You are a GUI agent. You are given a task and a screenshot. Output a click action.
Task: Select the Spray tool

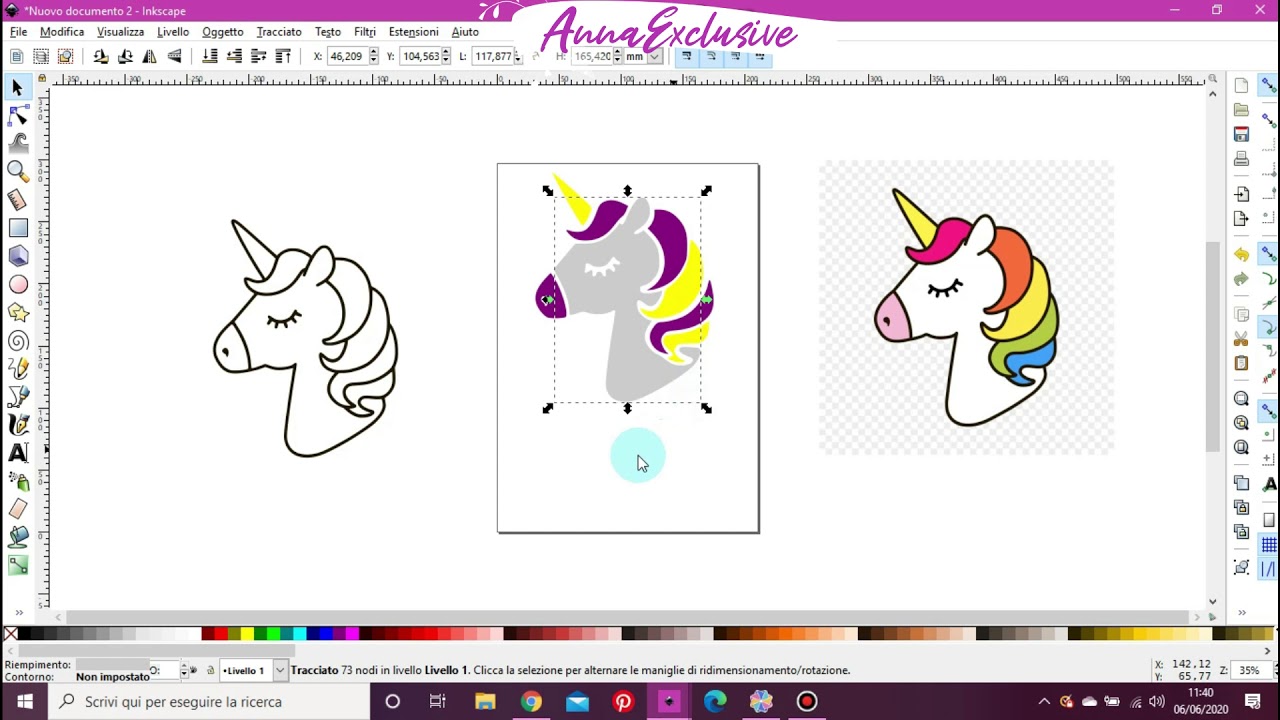point(17,481)
